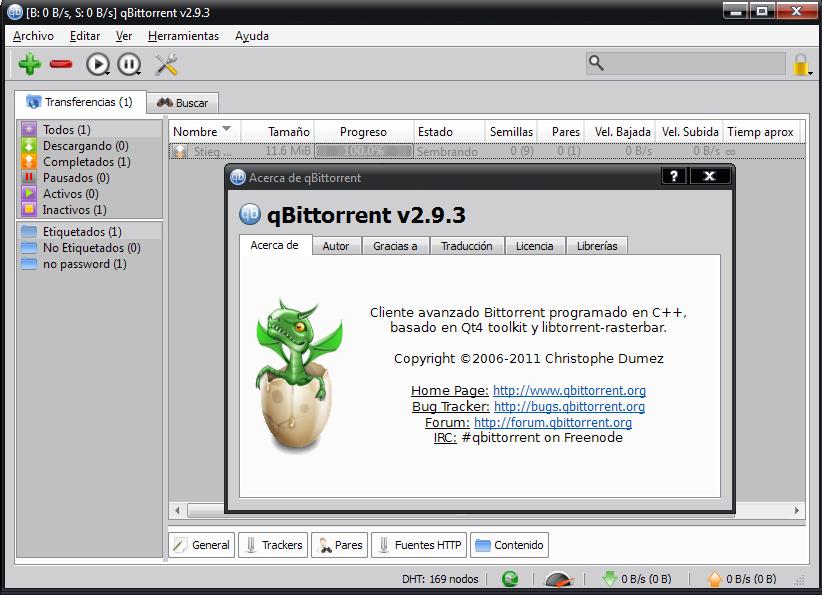Switch to the Librerías tab
The width and height of the screenshot is (822, 595).
[x=597, y=246]
